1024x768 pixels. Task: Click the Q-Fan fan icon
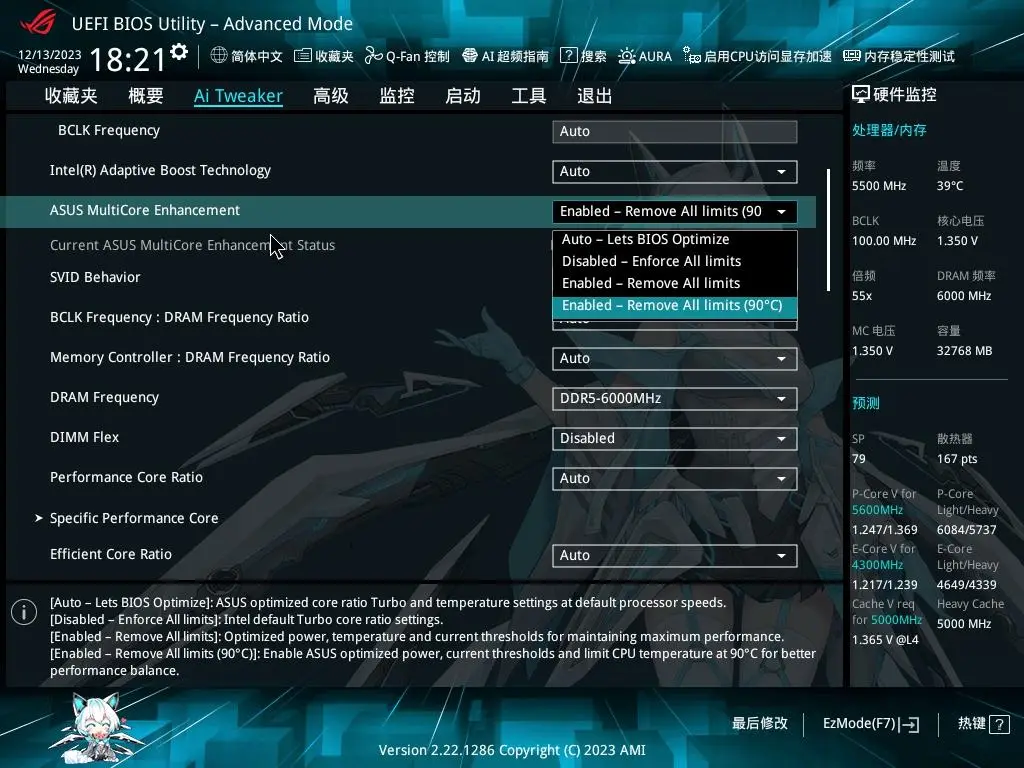coord(373,56)
